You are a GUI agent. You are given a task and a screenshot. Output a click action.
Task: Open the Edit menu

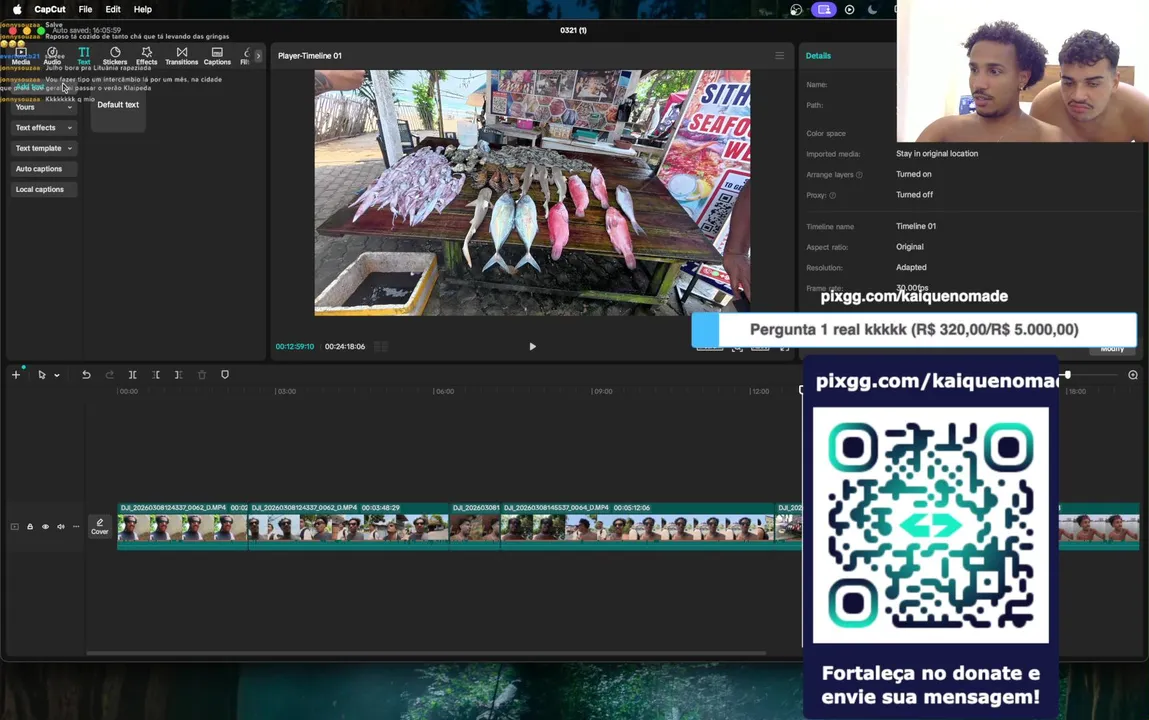click(113, 10)
